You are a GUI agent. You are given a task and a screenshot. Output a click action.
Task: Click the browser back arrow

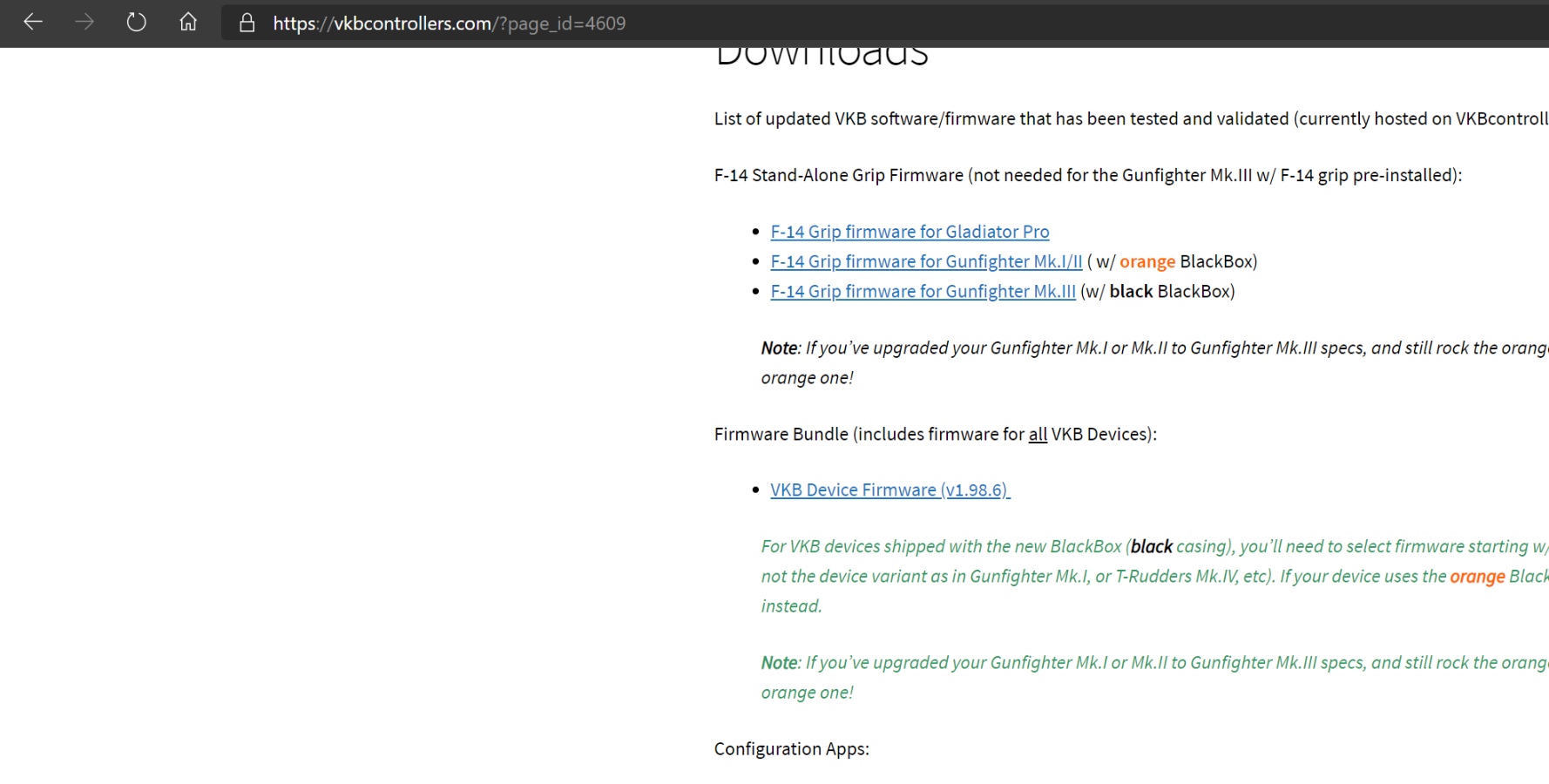tap(33, 23)
